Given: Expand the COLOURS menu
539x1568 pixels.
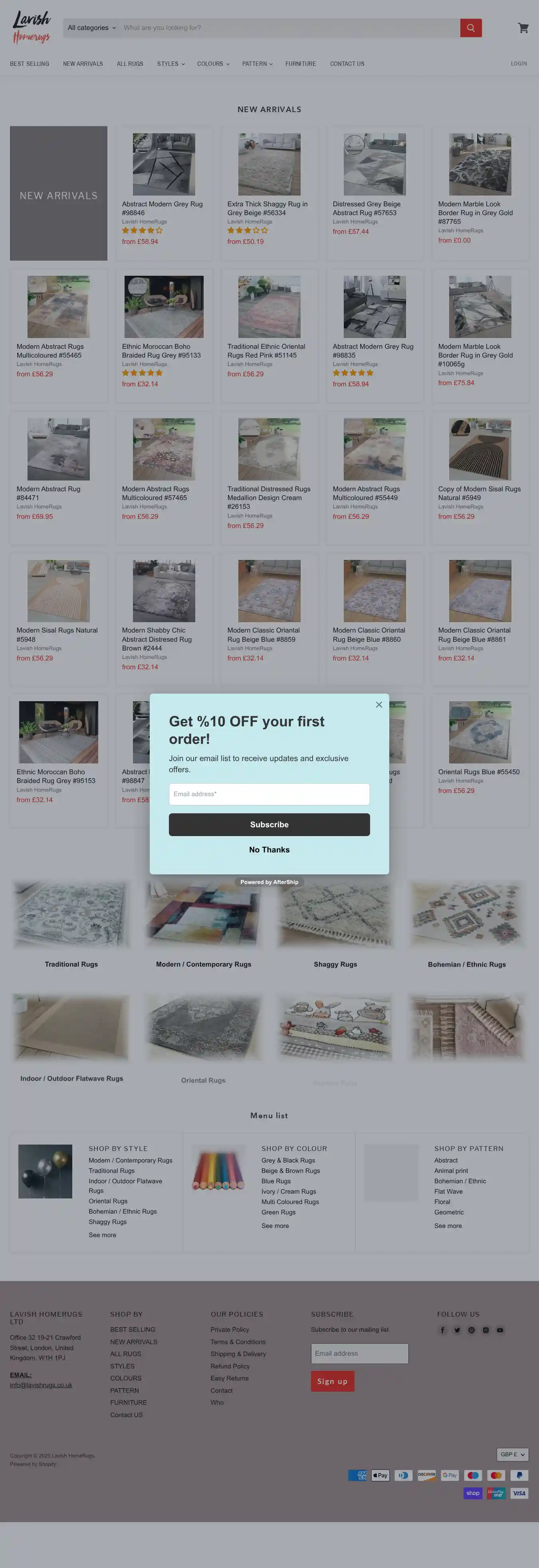Looking at the screenshot, I should pos(213,64).
